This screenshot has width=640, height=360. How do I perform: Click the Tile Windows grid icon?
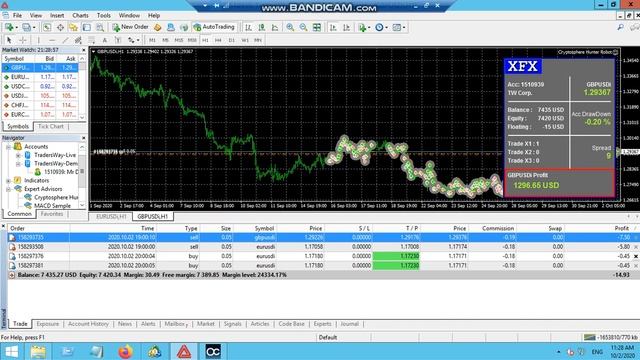tap(317, 27)
